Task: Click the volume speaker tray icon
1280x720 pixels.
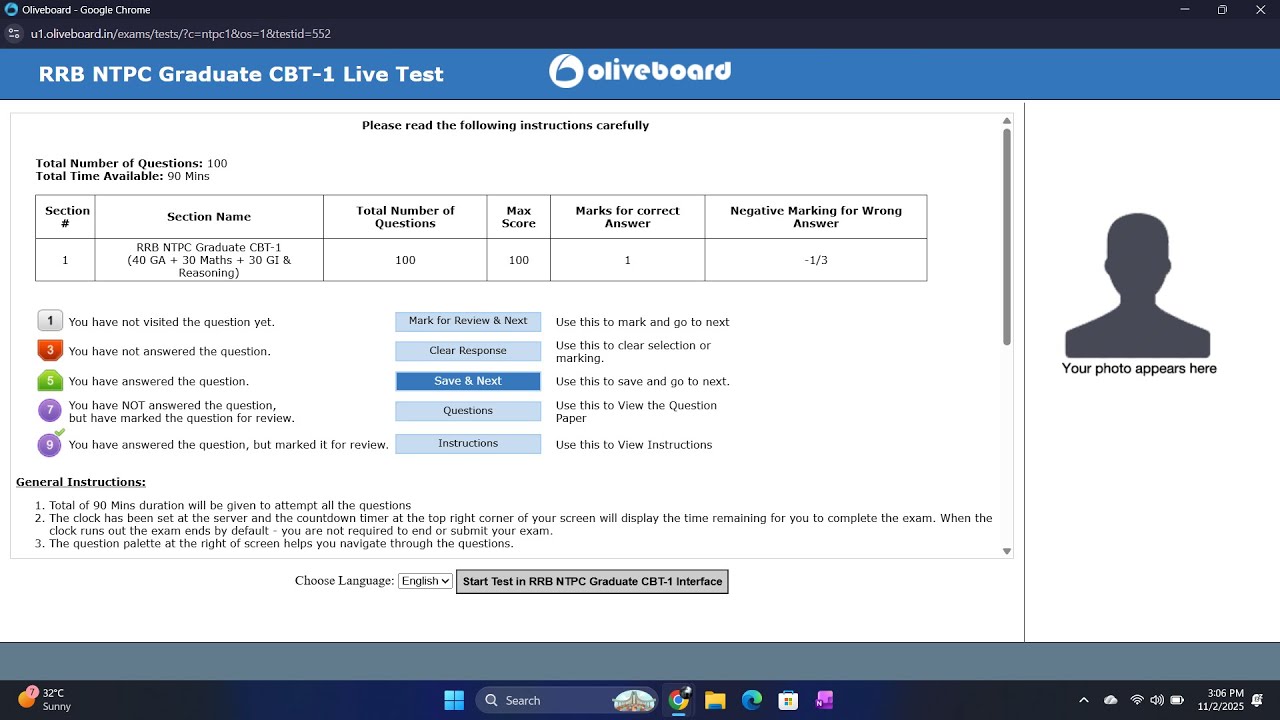Action: [x=1157, y=700]
